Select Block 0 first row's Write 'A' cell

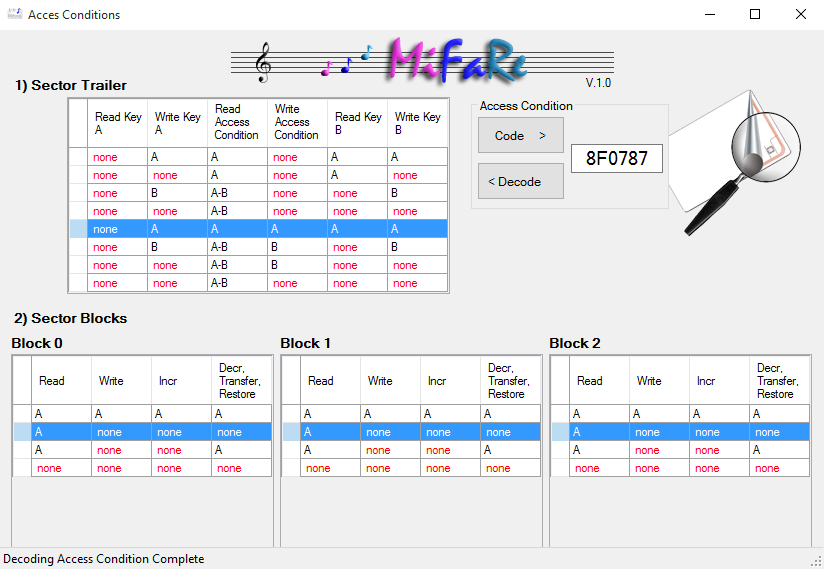pos(121,414)
